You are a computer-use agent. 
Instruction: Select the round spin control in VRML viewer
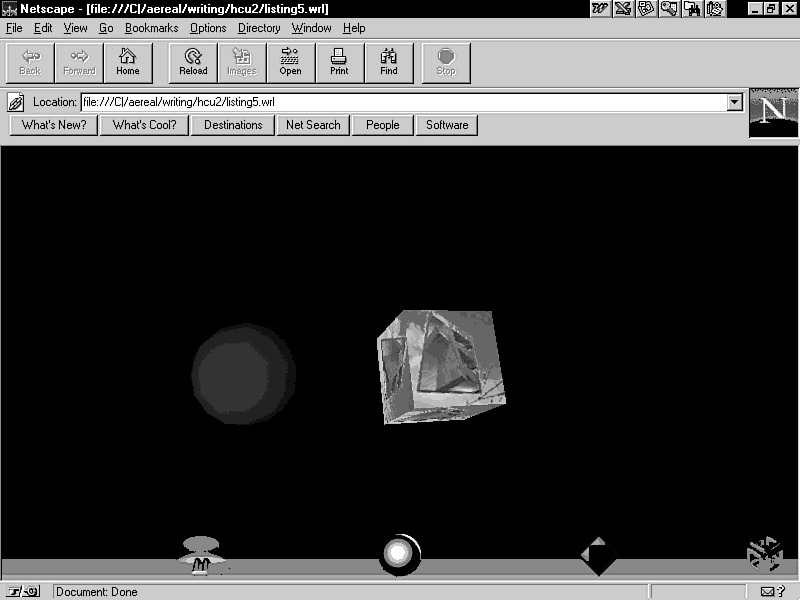click(399, 555)
